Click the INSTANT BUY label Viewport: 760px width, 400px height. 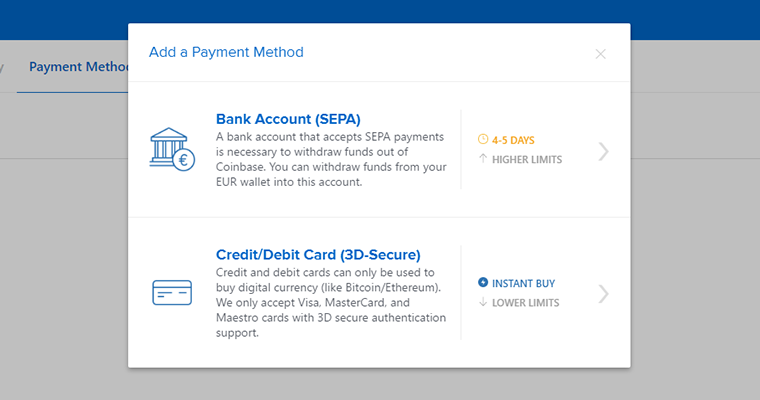tap(523, 283)
